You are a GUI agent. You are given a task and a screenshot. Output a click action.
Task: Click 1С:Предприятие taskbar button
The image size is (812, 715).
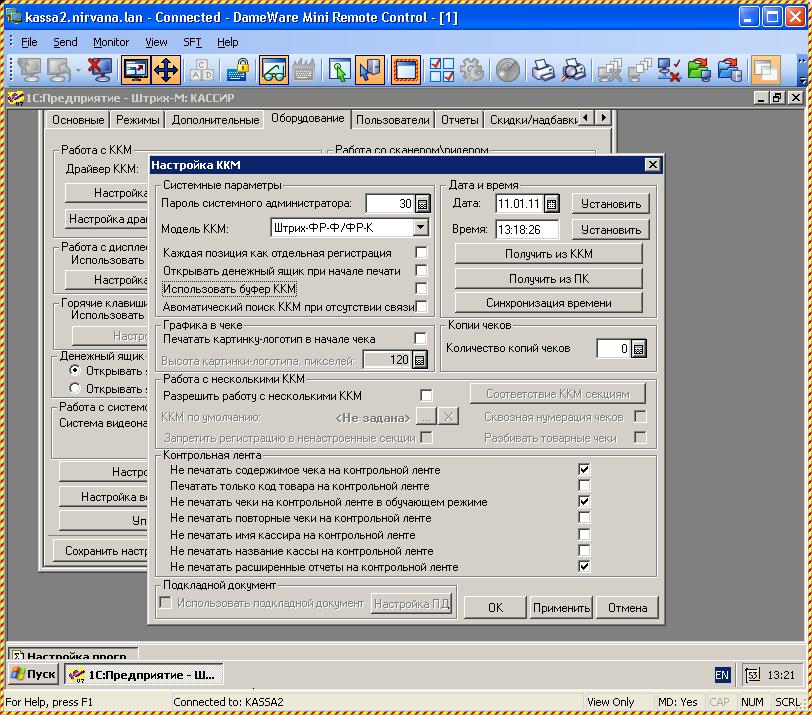tap(144, 674)
